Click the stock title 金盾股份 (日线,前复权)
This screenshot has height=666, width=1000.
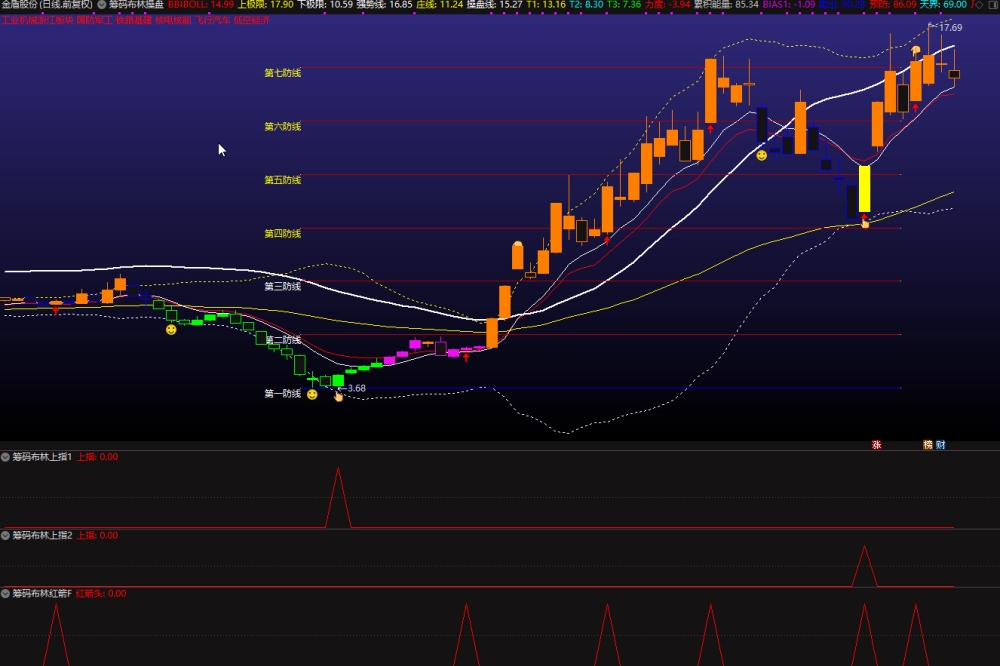(x=47, y=4)
